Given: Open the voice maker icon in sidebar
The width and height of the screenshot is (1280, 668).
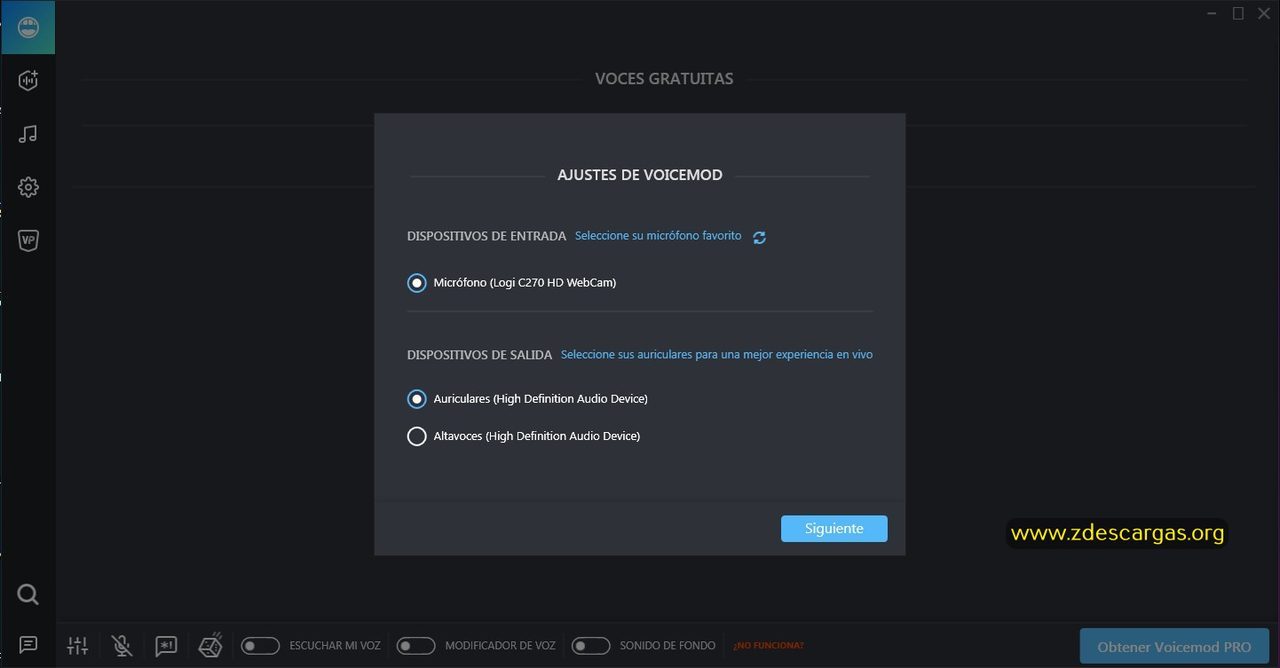Looking at the screenshot, I should pyautogui.click(x=28, y=81).
